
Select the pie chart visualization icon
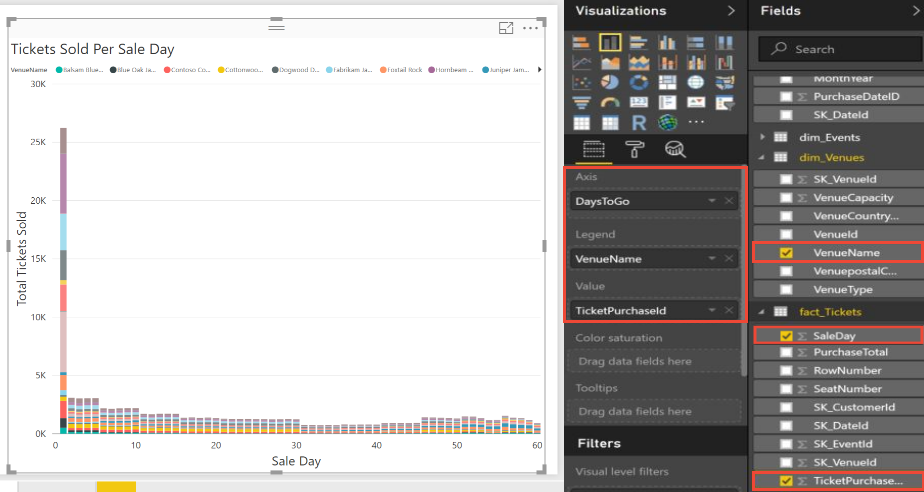[610, 83]
